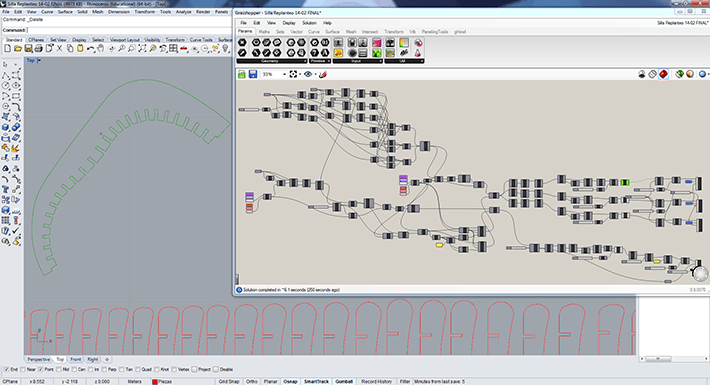Viewport: 710px width, 385px height.
Task: Click the Zoom Extents icon in Rhino toolbar
Action: pyautogui.click(x=142, y=48)
